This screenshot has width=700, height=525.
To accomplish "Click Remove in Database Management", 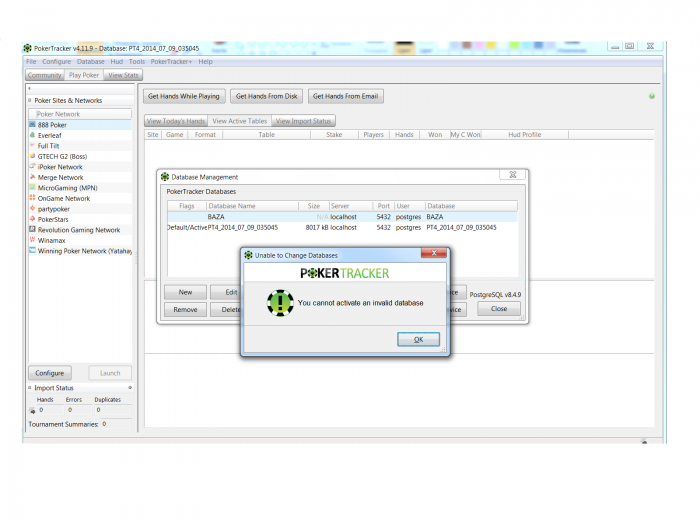I will tap(185, 309).
